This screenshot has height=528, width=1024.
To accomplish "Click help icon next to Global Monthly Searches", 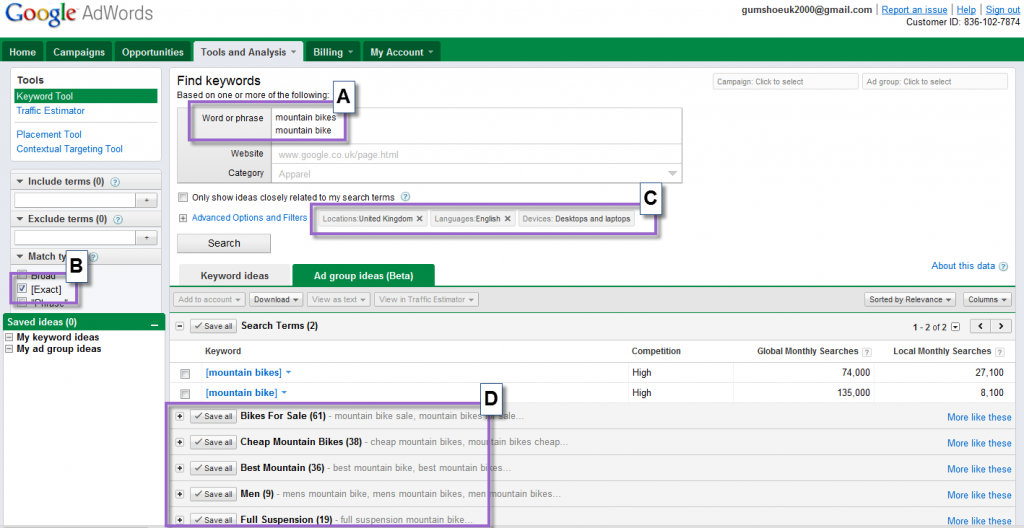I will click(866, 352).
